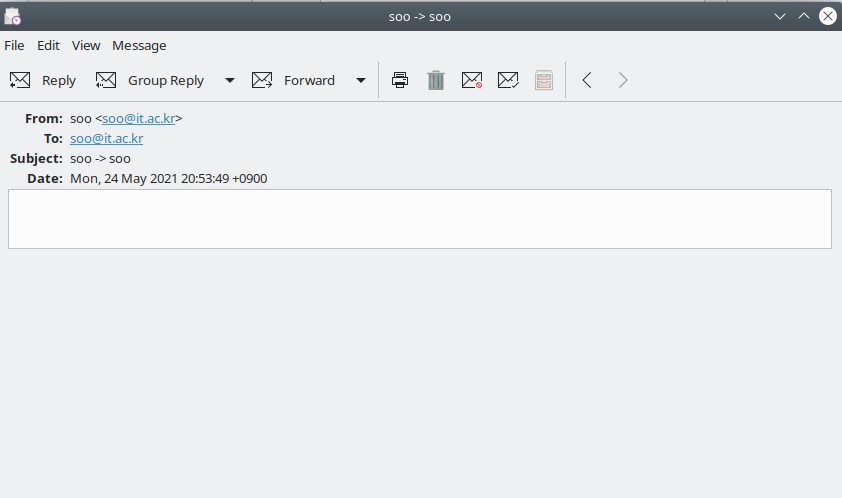Maximize window with title bar up chevron
842x498 pixels.
coord(804,16)
